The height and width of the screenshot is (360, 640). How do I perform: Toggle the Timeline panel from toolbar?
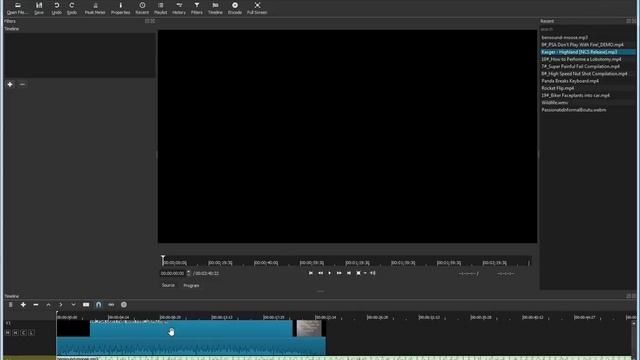215,8
